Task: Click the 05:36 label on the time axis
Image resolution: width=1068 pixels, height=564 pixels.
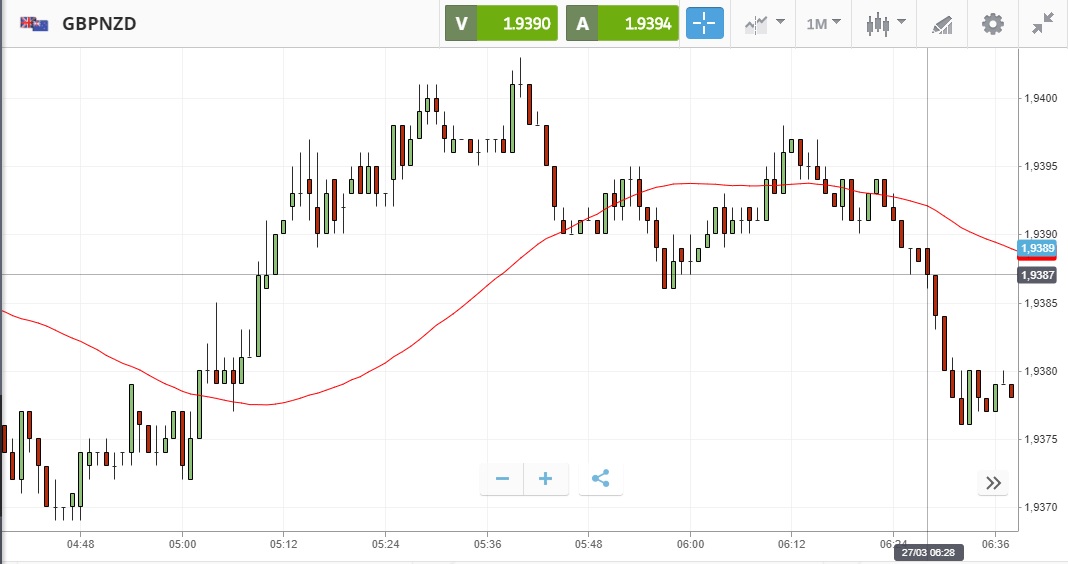Action: click(487, 544)
